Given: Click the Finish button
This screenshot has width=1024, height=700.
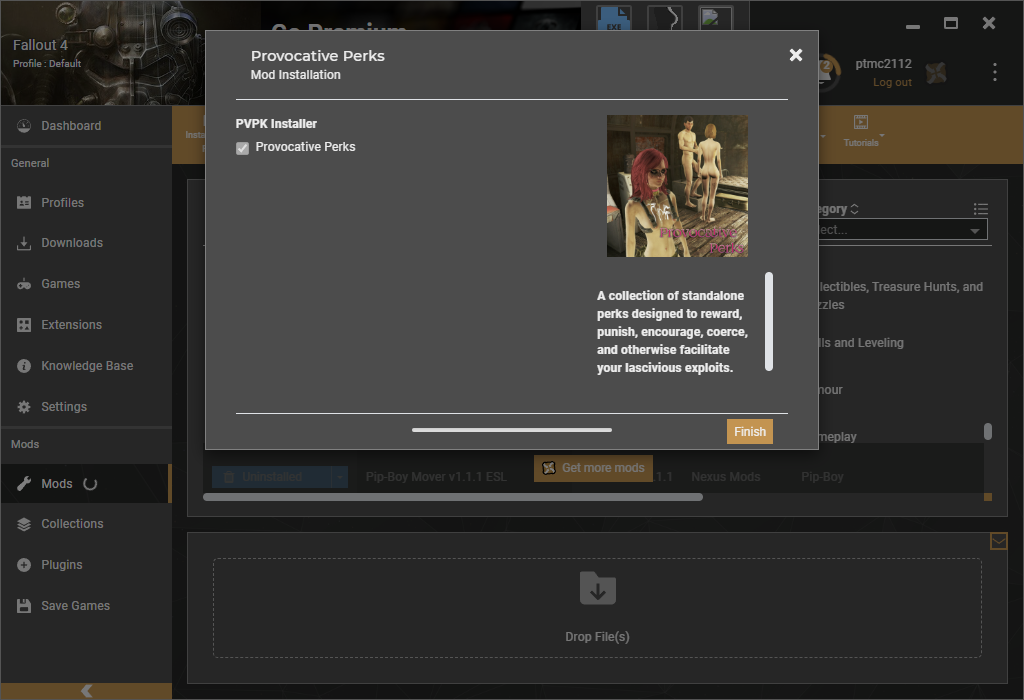Looking at the screenshot, I should point(750,432).
